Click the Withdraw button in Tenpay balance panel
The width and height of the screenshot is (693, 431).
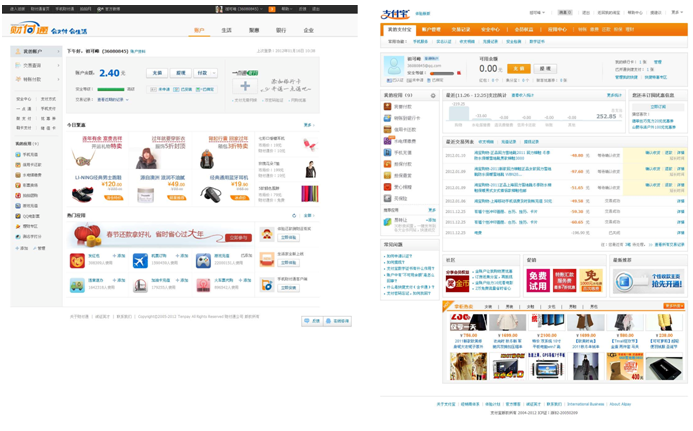181,73
